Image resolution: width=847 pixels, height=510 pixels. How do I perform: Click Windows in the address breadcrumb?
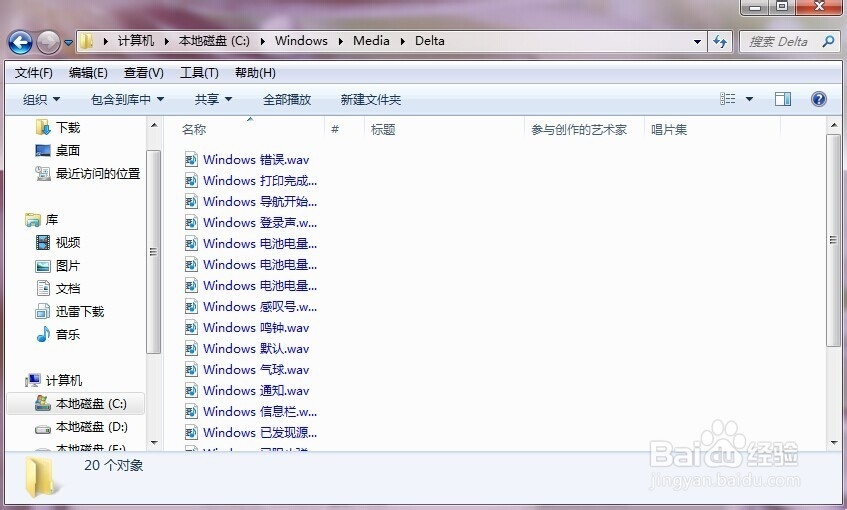(x=301, y=41)
